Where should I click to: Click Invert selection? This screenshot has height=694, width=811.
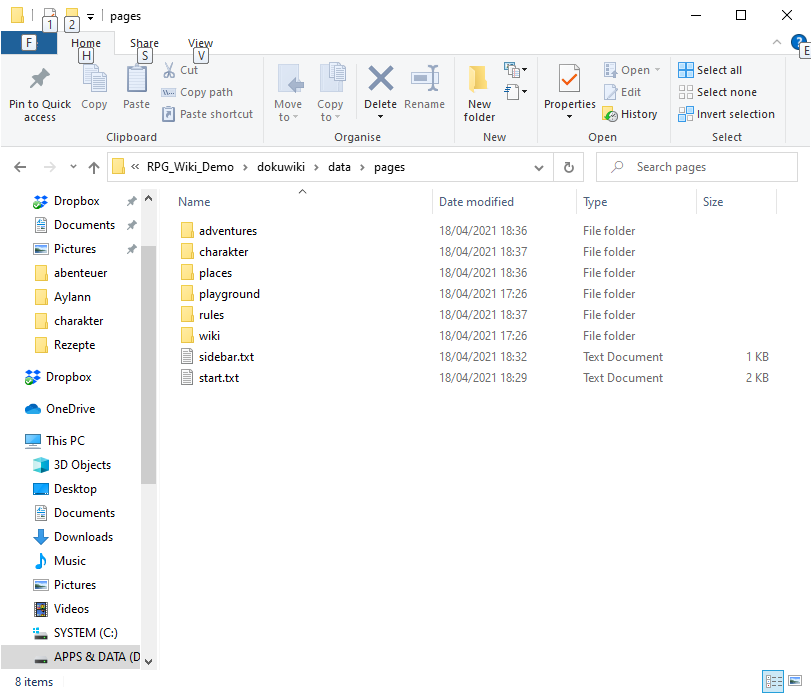pos(726,114)
